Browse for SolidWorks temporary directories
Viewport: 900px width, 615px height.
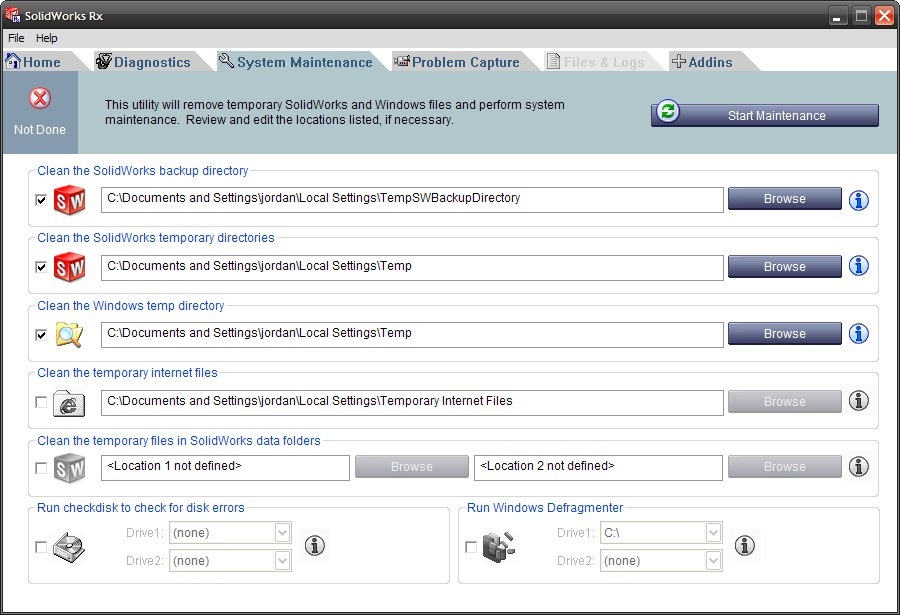[x=785, y=266]
